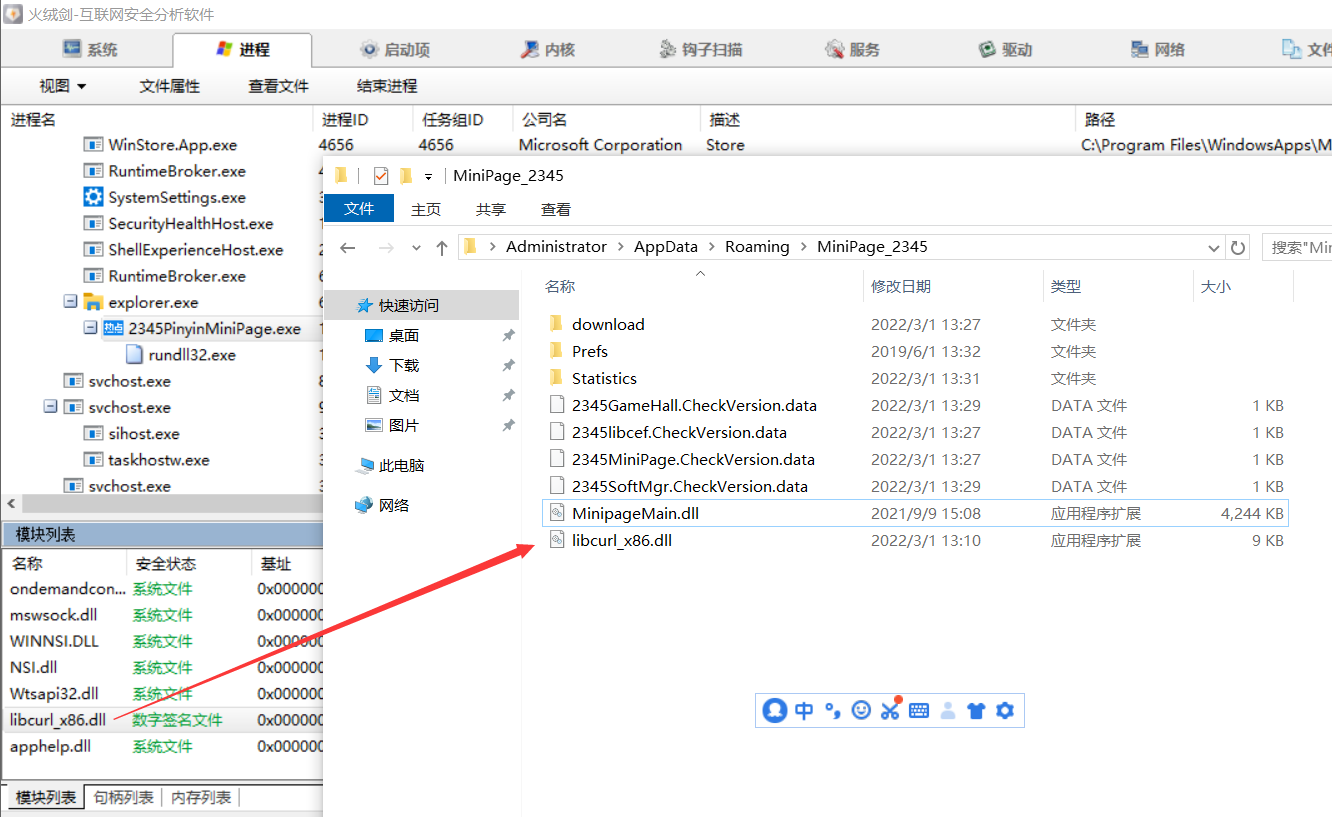This screenshot has width=1332, height=817.
Task: Select the WinStore.App.exe process icon
Action: tap(93, 145)
